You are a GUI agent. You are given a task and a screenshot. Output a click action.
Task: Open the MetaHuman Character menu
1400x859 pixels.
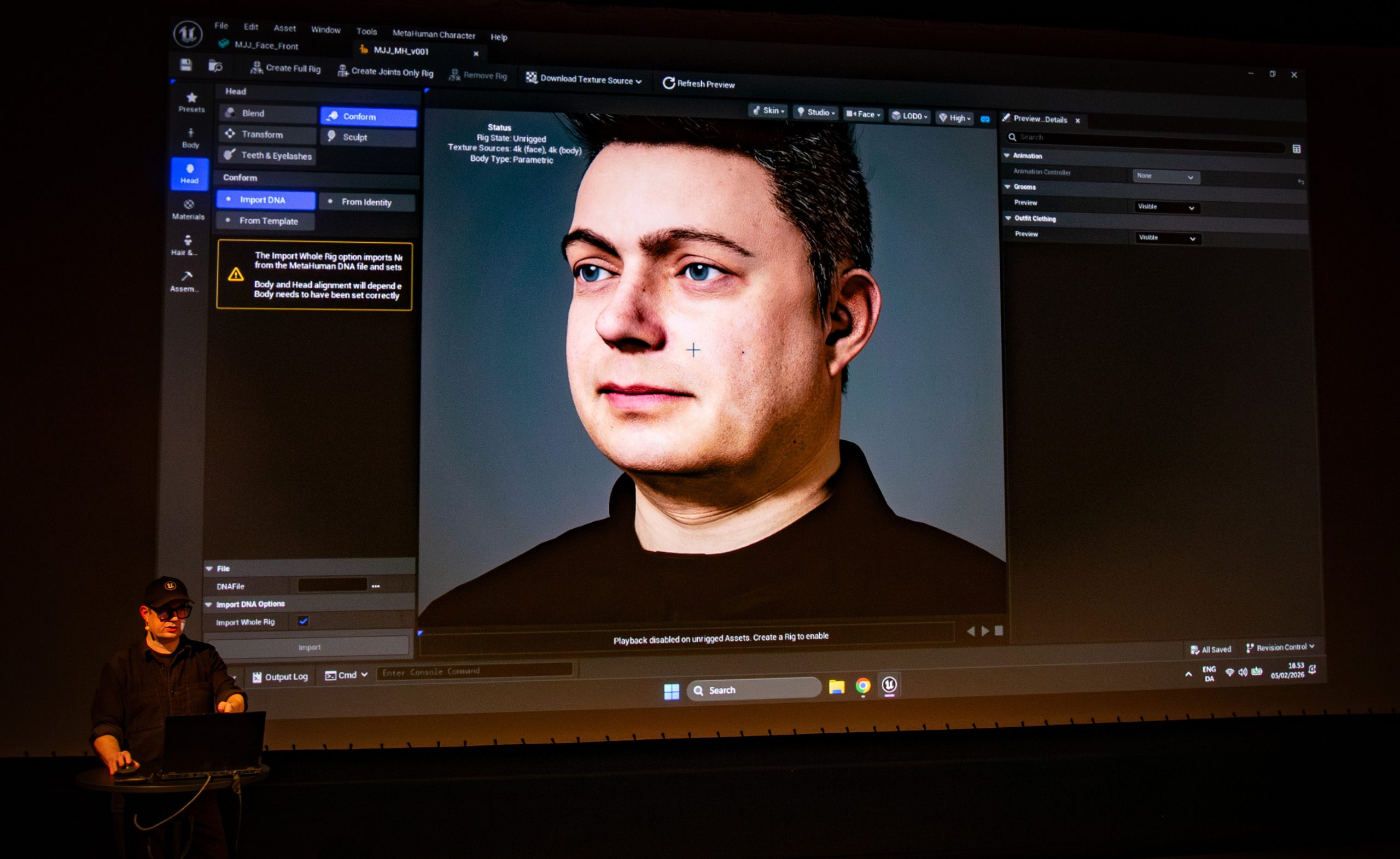coord(434,34)
